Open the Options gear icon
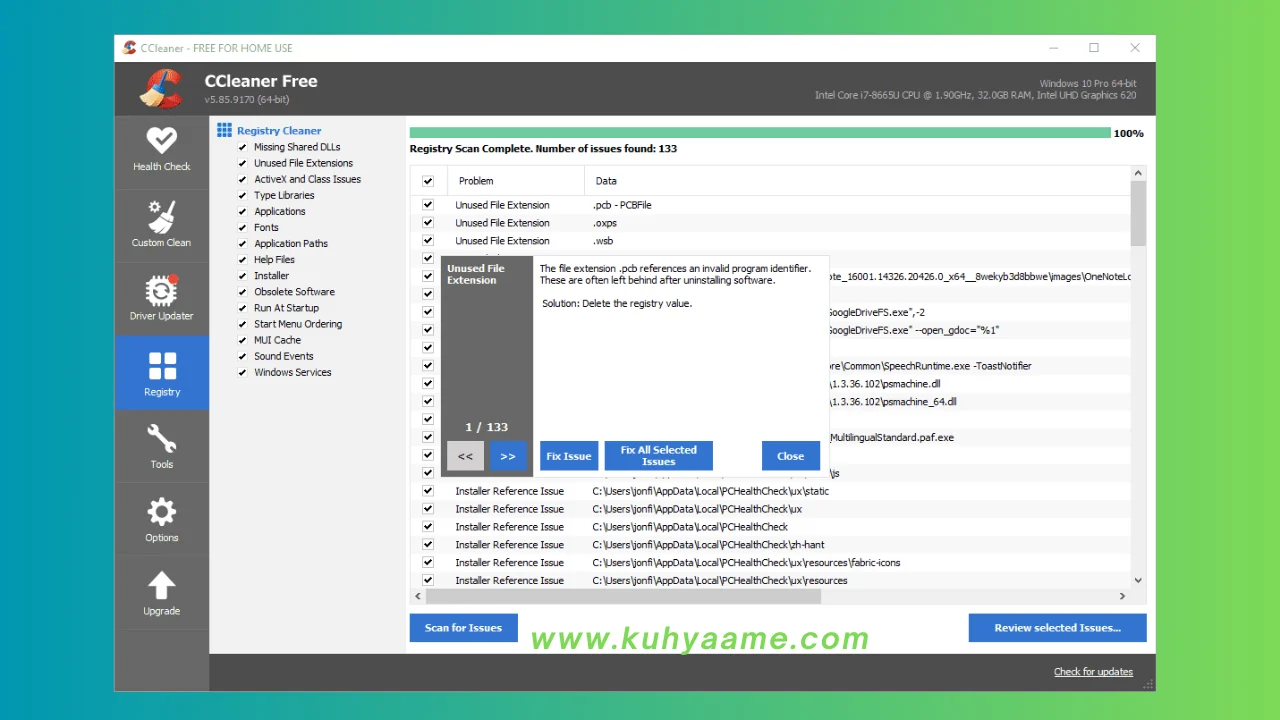1280x720 pixels. [x=161, y=512]
